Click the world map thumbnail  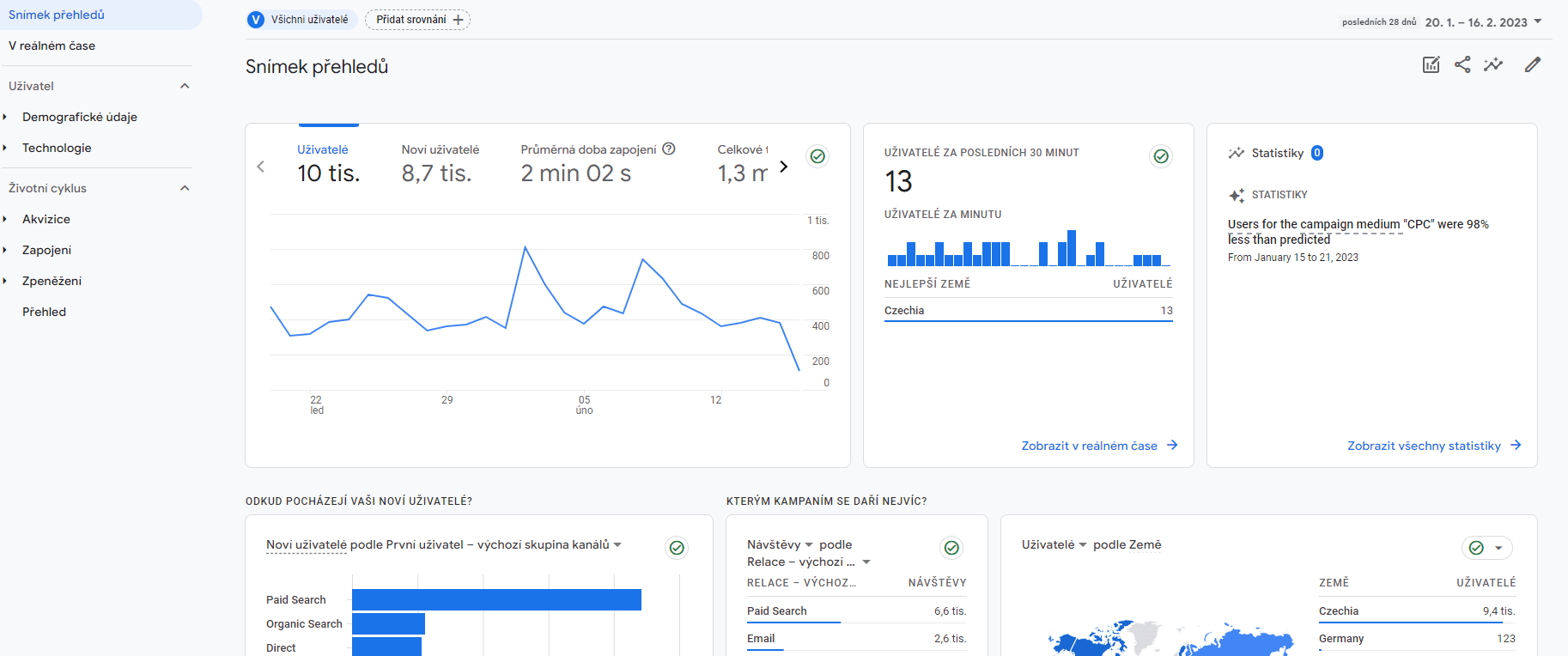1170,639
